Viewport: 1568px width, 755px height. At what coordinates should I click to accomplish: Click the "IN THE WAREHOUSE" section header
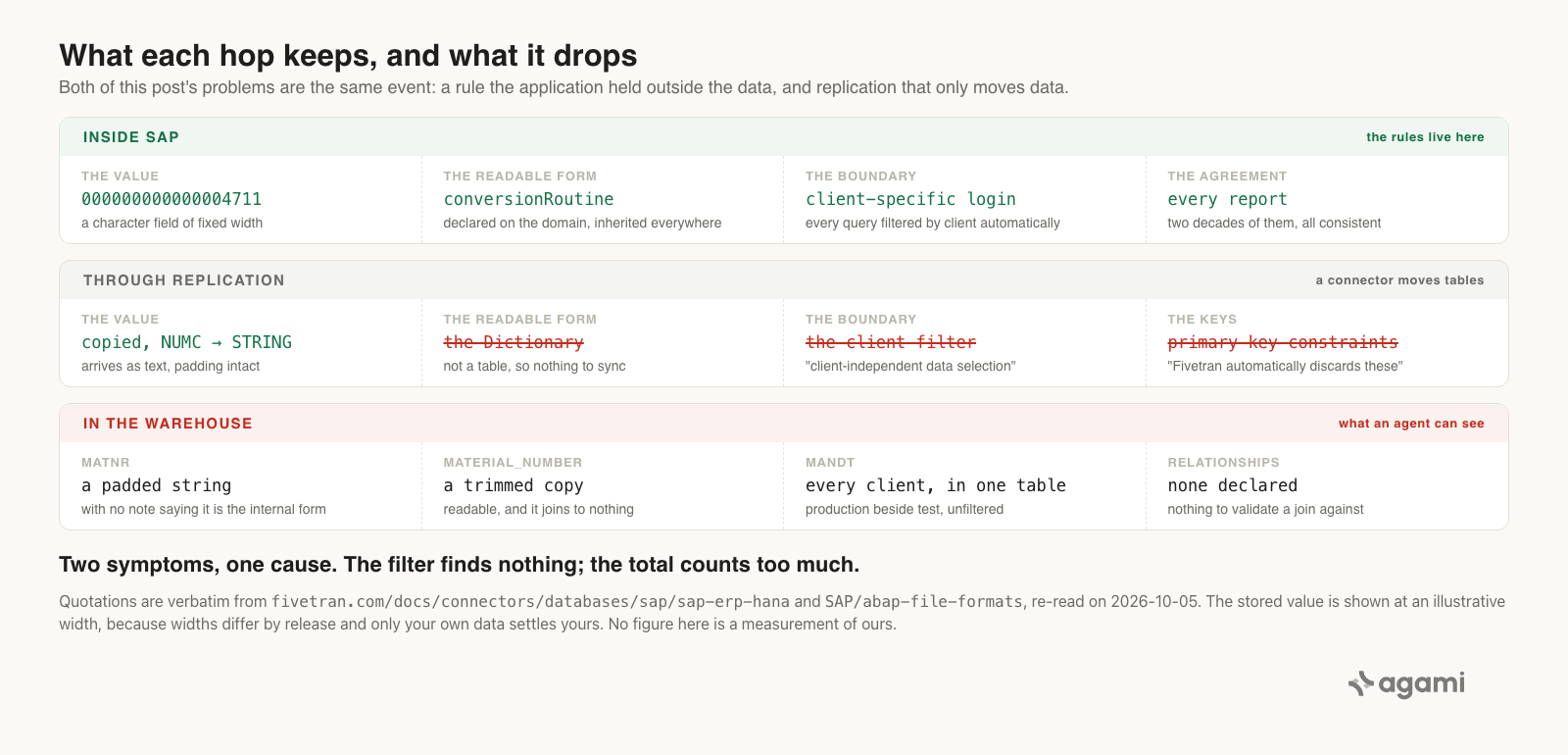tap(168, 424)
